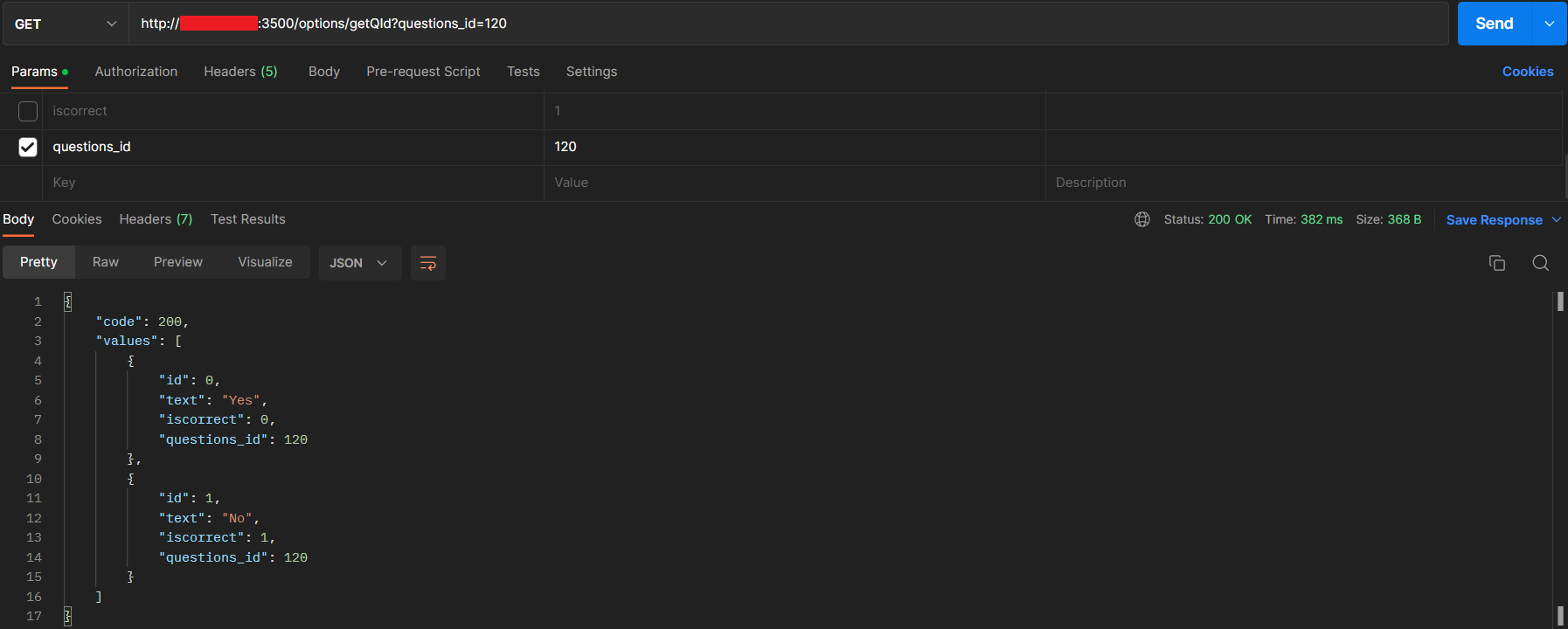Screen dimensions: 1568x629
Task: Copy the response body using copy icon
Action: [x=1496, y=263]
